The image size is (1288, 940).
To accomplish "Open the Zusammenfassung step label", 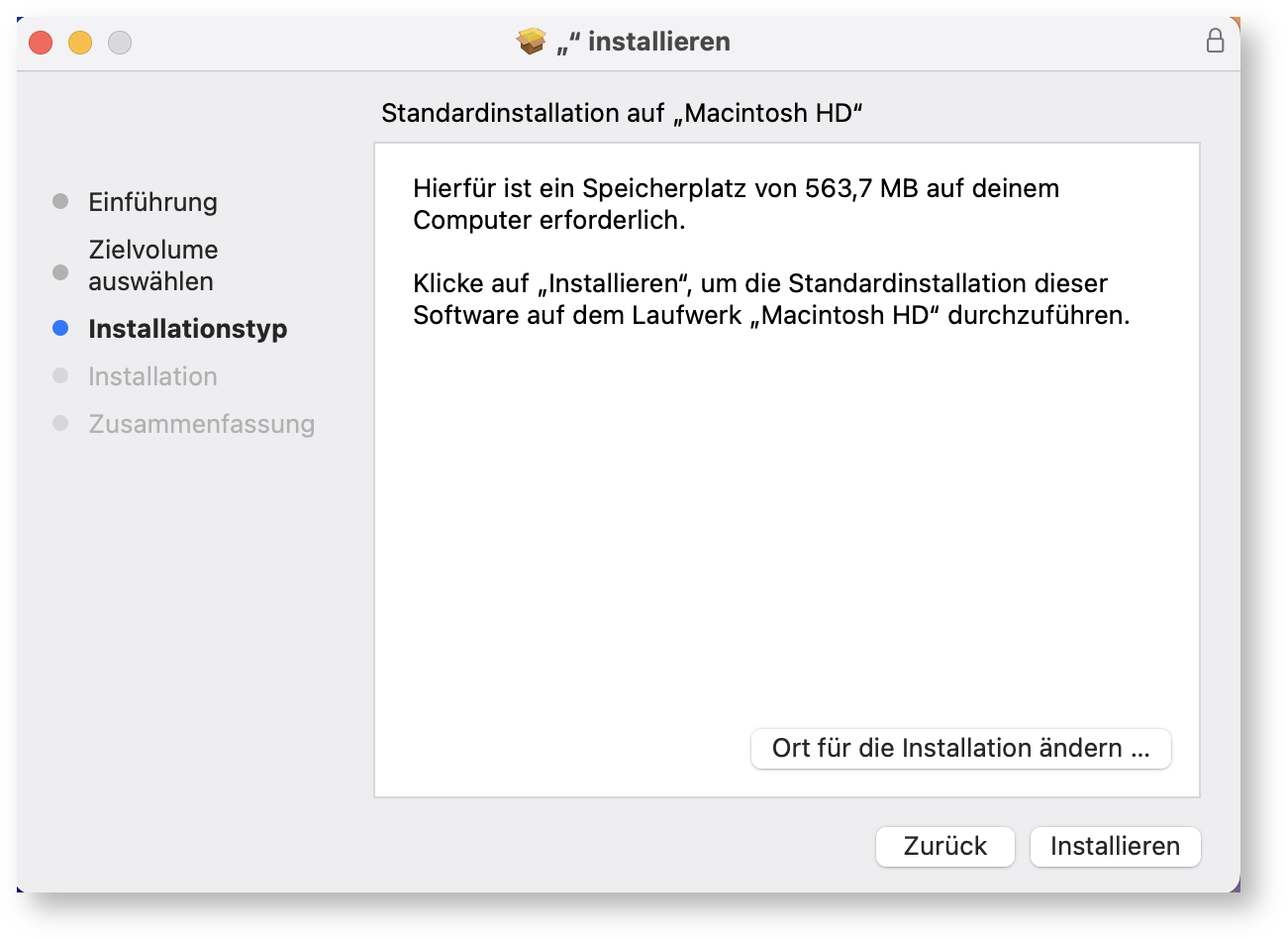I will (201, 424).
